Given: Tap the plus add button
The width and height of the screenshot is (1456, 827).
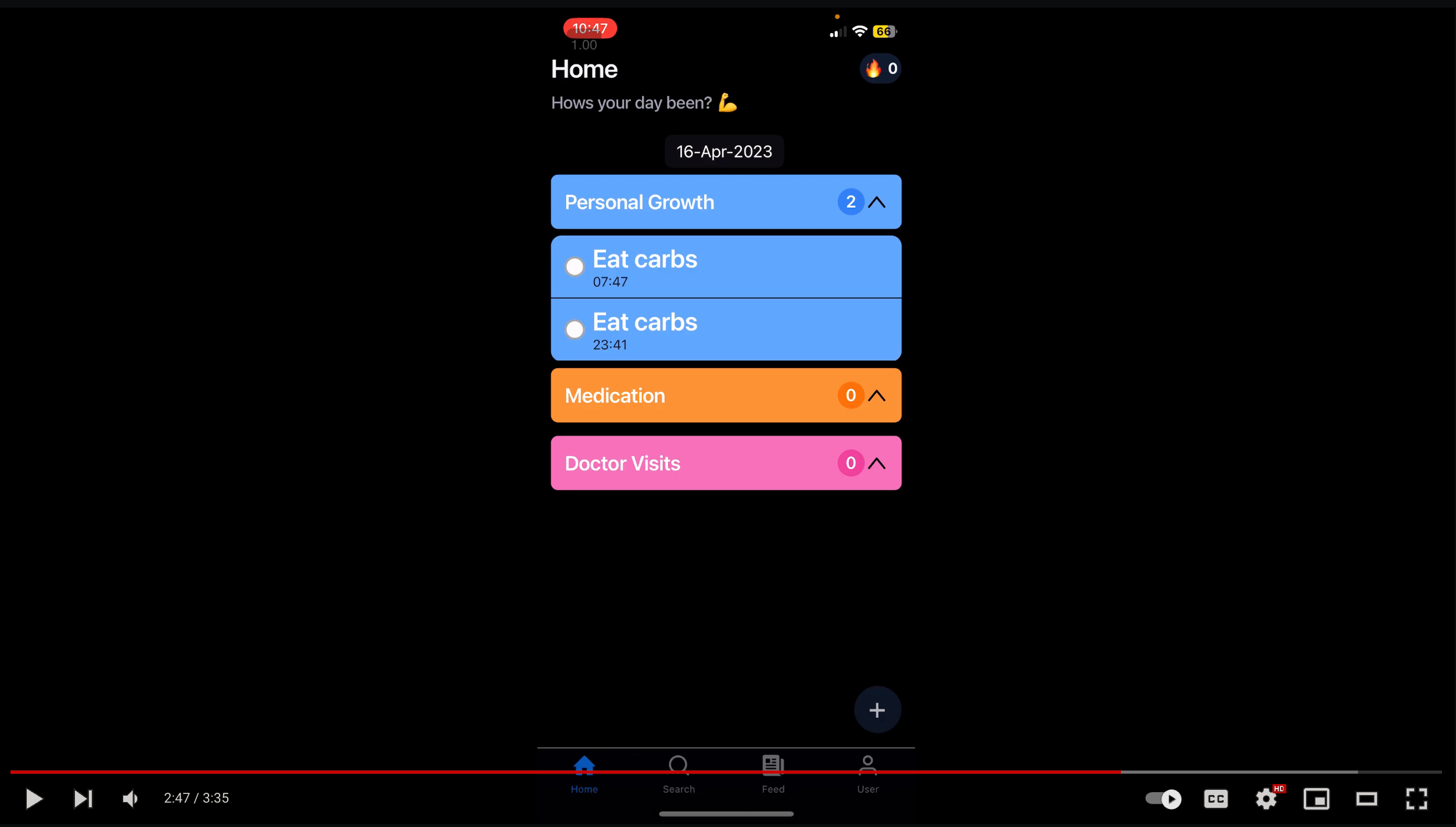Looking at the screenshot, I should click(877, 710).
